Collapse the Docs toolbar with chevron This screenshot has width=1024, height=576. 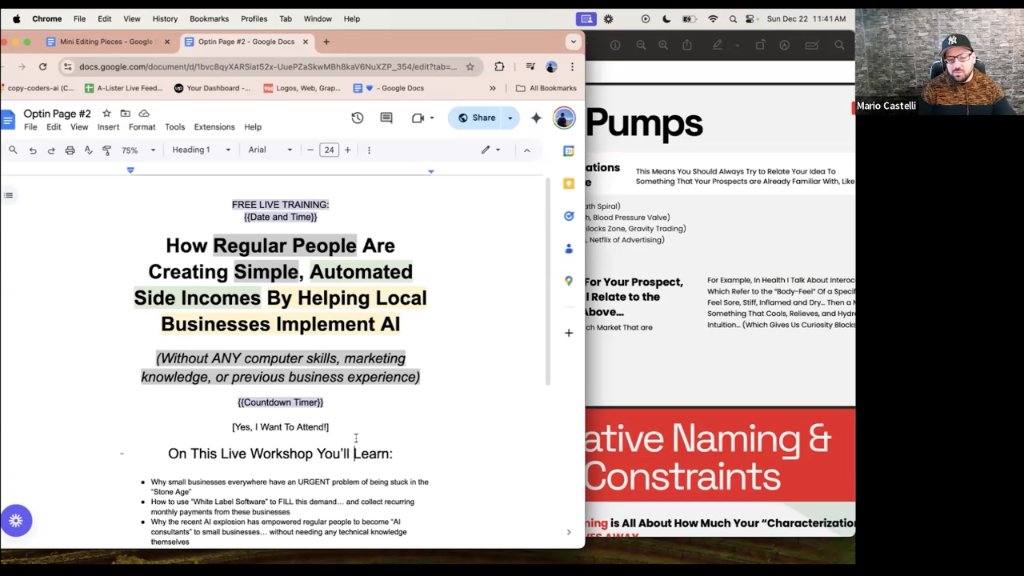[x=527, y=150]
